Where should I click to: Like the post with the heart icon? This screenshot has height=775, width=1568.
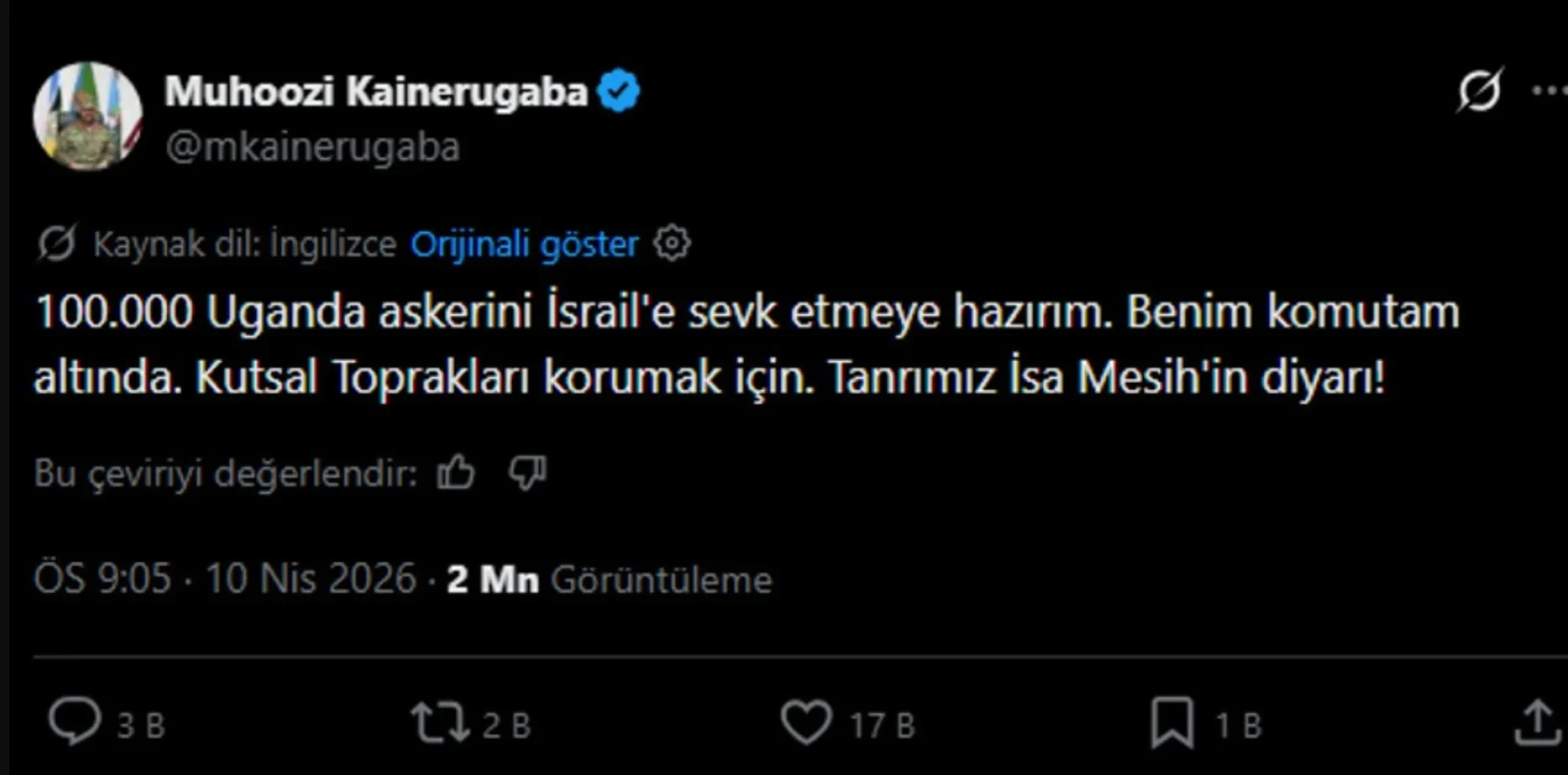(x=806, y=723)
